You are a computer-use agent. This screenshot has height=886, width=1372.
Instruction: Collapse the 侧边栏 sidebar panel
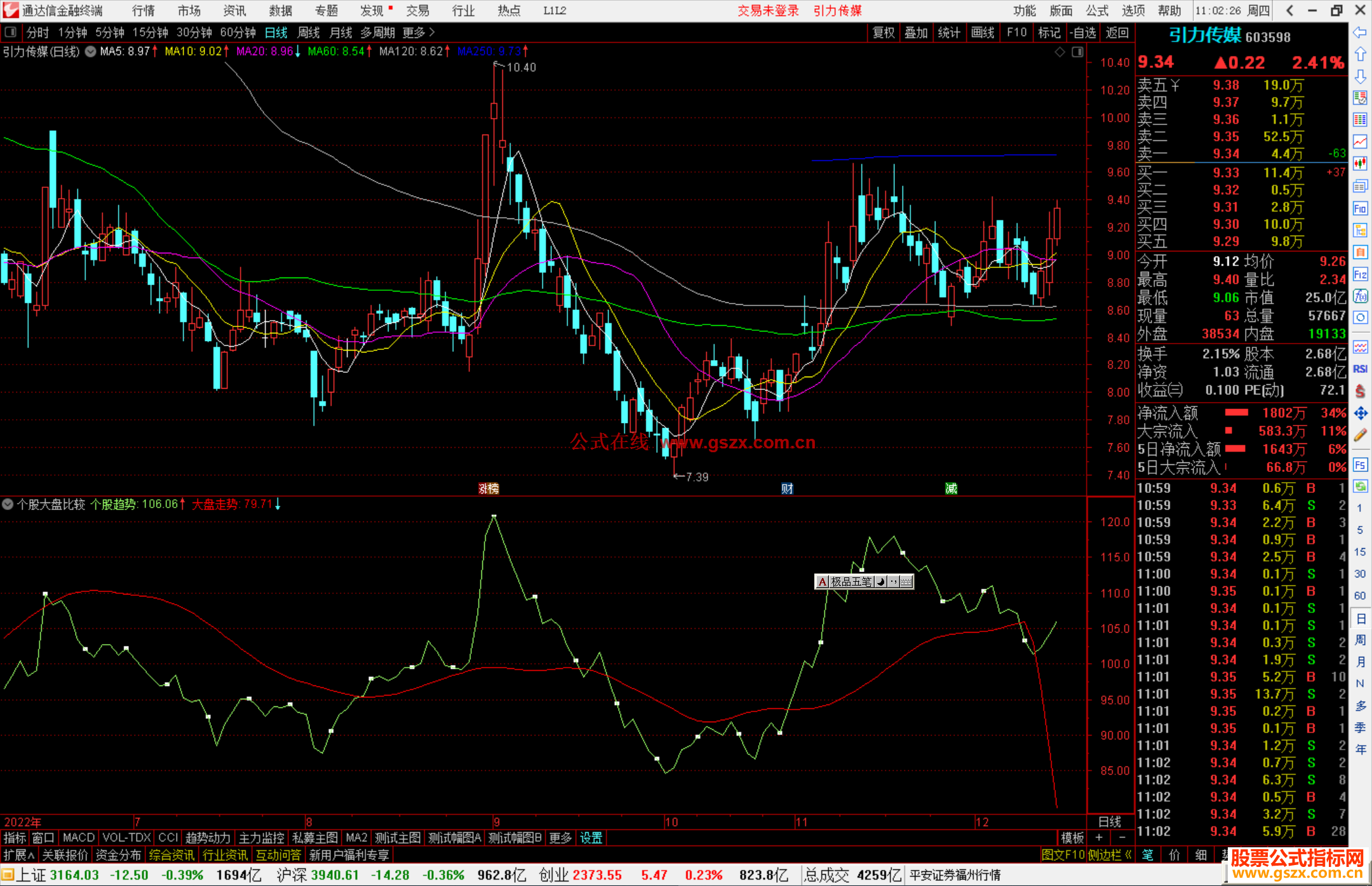point(1110,855)
